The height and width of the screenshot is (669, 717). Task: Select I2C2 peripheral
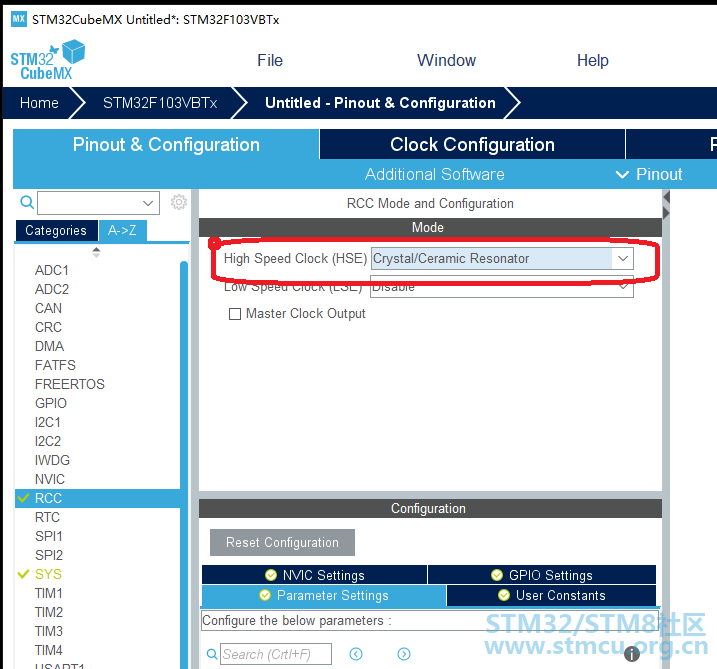point(48,441)
